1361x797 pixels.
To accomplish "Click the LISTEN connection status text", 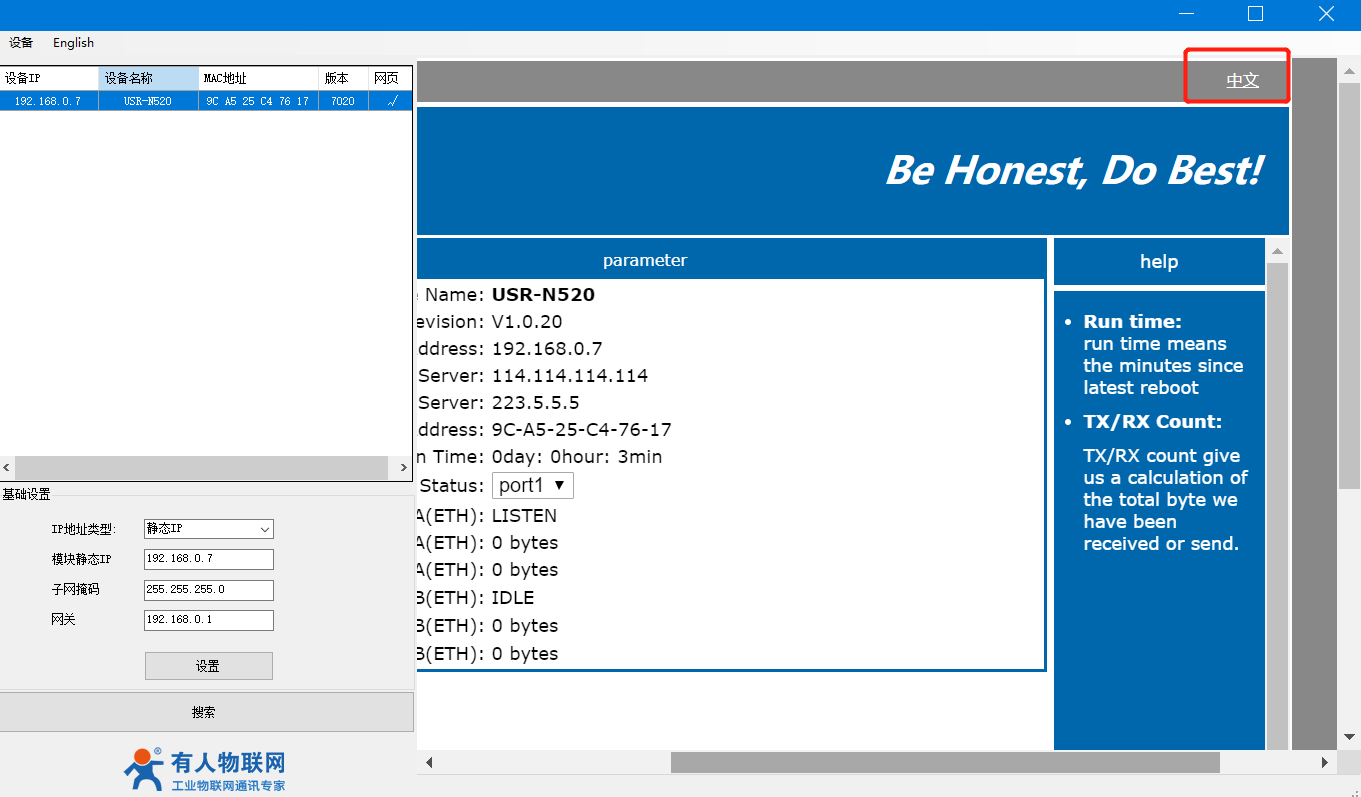I will click(524, 516).
